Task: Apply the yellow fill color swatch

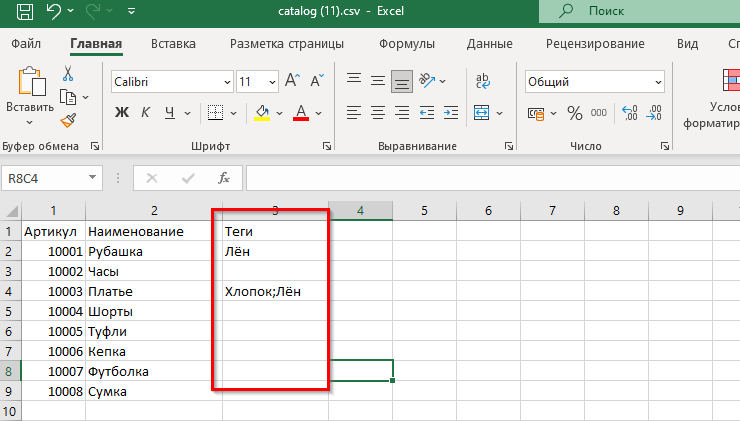Action: [x=262, y=113]
